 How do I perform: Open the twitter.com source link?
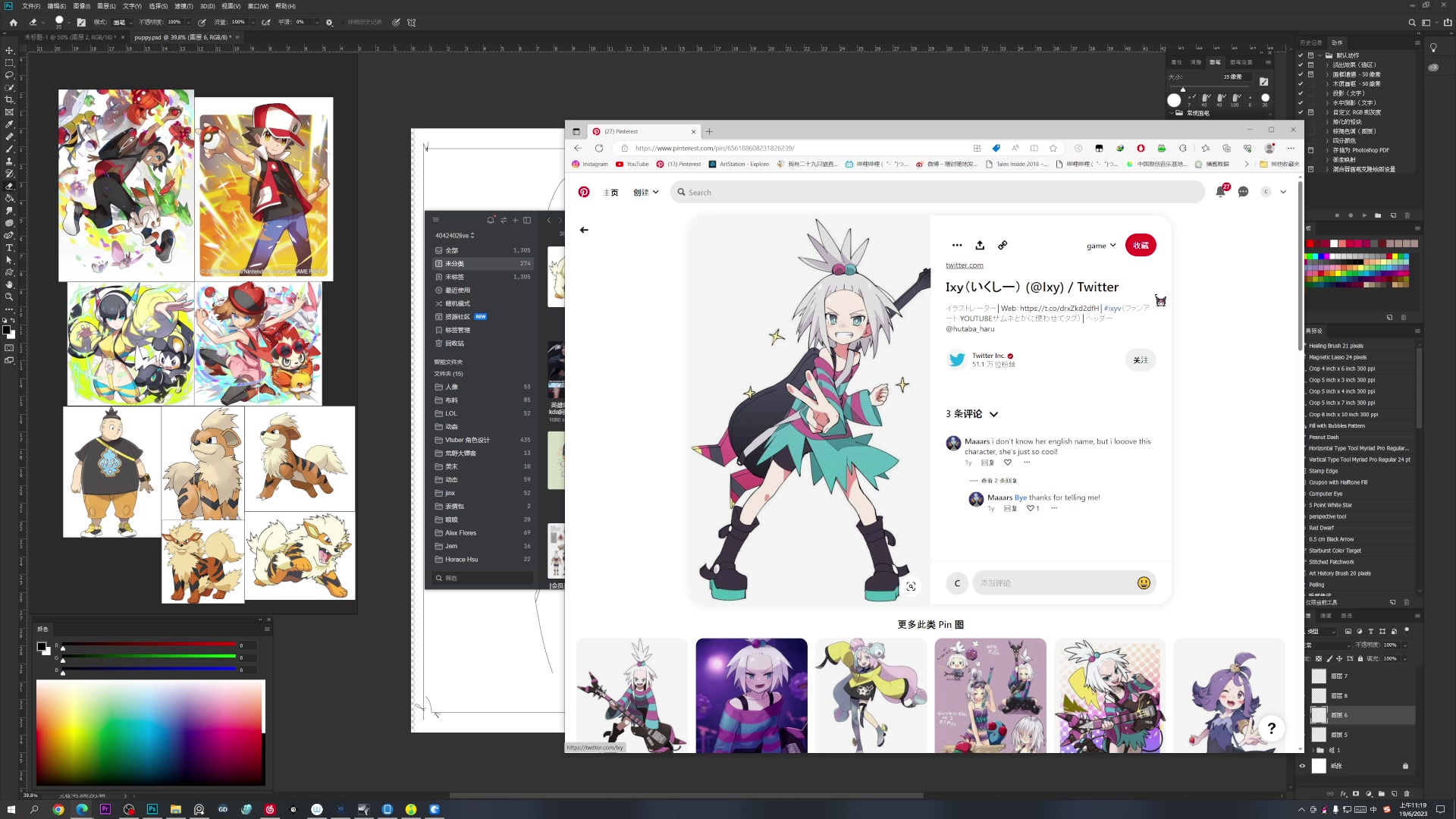click(x=965, y=265)
